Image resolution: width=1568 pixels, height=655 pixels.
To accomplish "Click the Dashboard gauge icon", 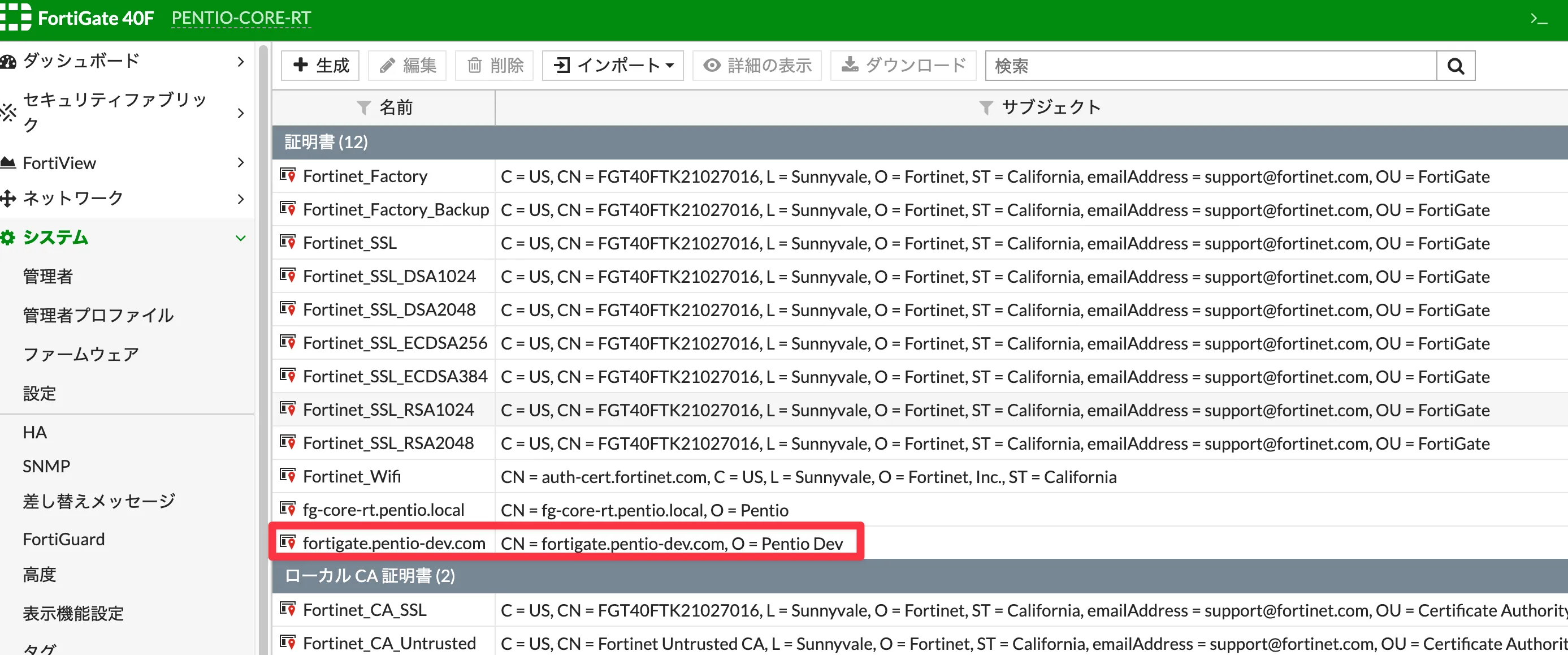I will [8, 61].
